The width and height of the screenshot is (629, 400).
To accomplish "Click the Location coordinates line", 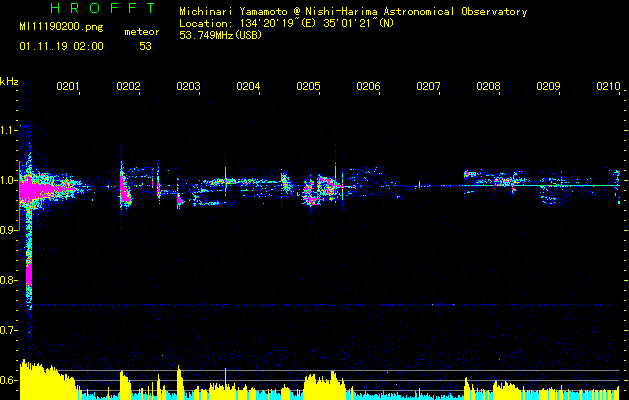I will pyautogui.click(x=286, y=23).
